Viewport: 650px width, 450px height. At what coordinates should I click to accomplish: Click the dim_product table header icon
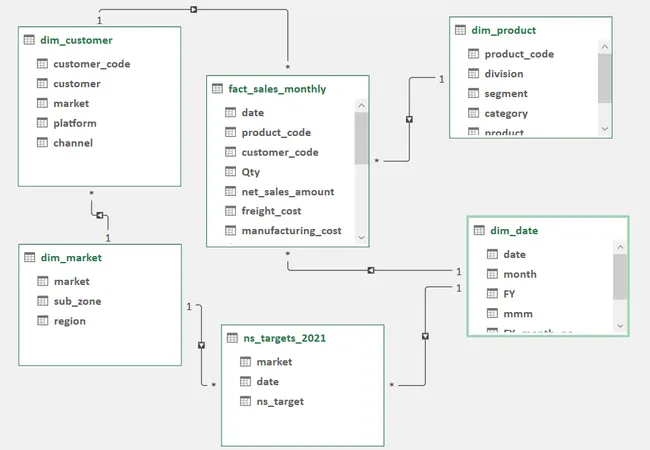tap(460, 30)
